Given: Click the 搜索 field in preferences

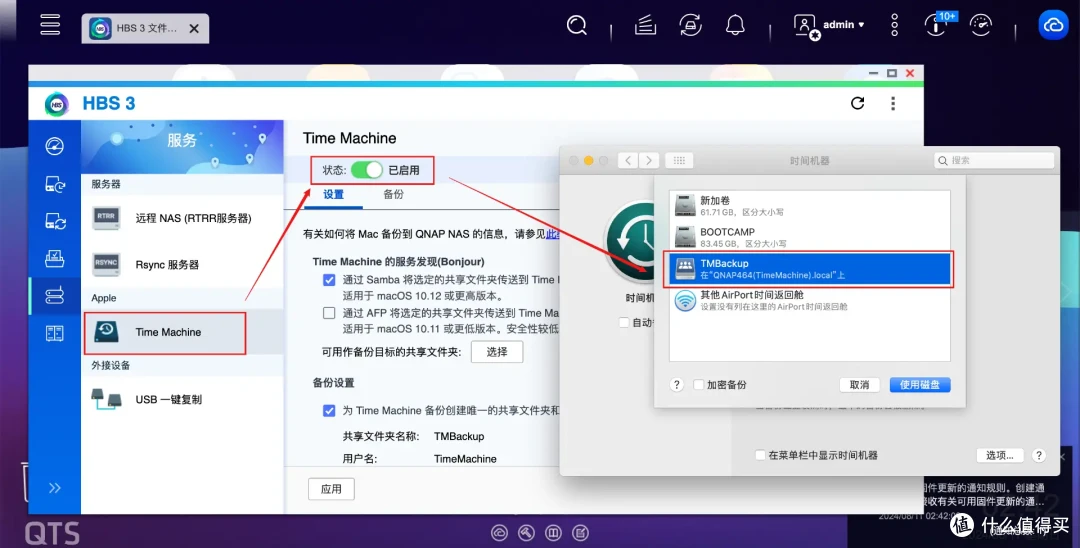Looking at the screenshot, I should (994, 160).
